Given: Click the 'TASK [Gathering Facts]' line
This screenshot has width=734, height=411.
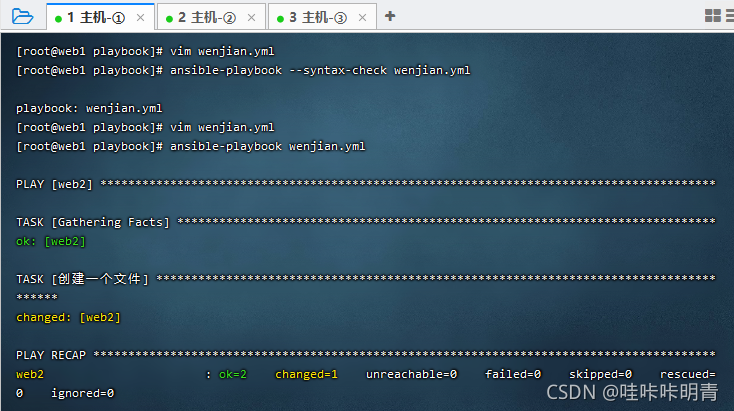Looking at the screenshot, I should tap(366, 222).
